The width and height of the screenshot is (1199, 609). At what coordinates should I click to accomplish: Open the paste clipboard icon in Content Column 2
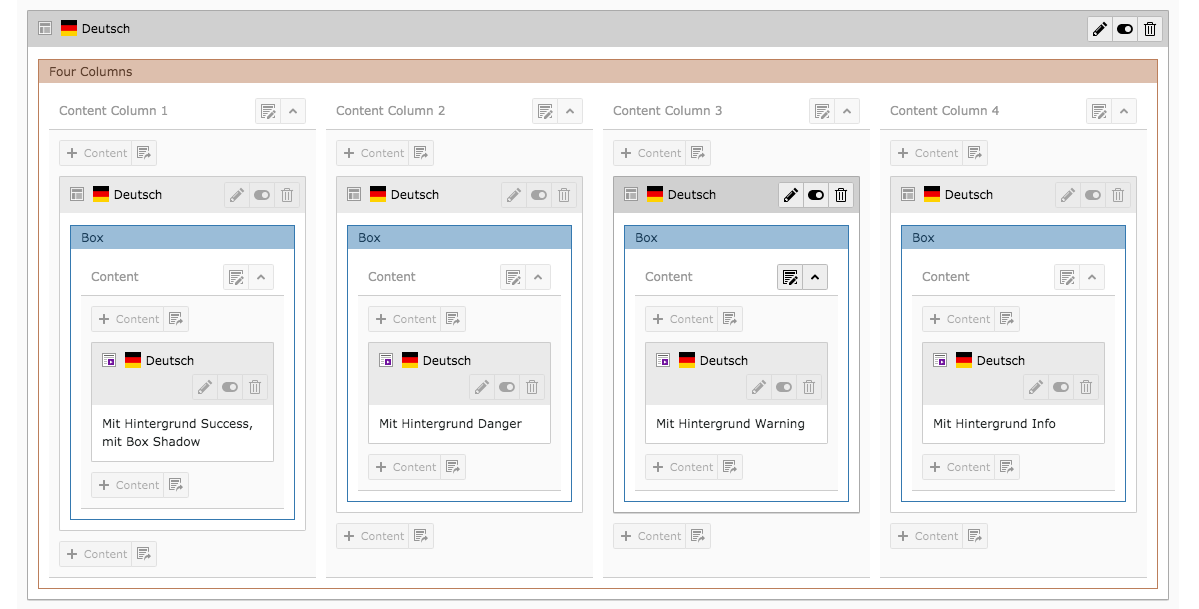(x=421, y=152)
